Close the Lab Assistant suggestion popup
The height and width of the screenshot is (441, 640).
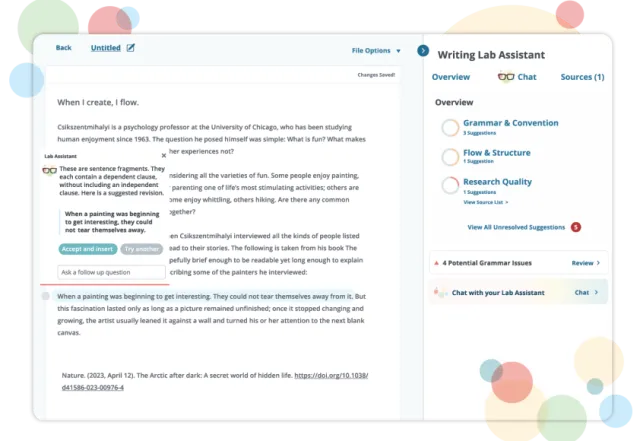point(164,156)
